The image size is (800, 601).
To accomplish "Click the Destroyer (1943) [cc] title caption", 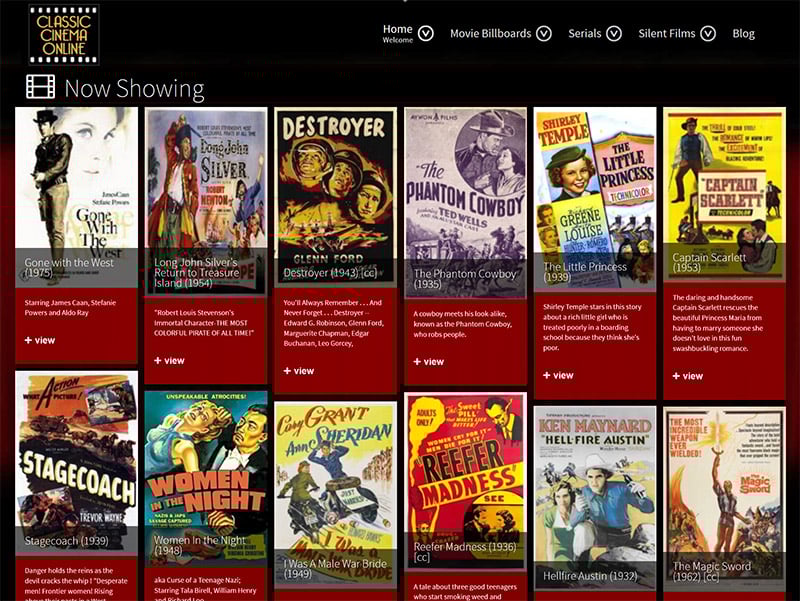I will [330, 273].
